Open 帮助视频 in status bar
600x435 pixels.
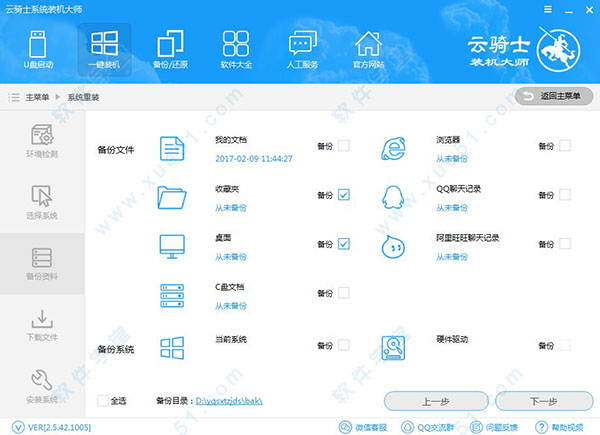point(559,427)
